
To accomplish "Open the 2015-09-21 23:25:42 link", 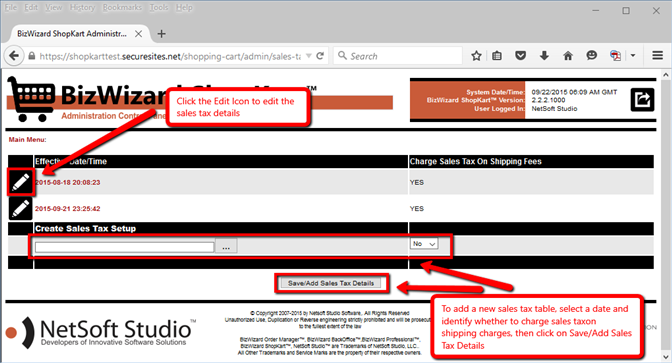I will [x=68, y=209].
